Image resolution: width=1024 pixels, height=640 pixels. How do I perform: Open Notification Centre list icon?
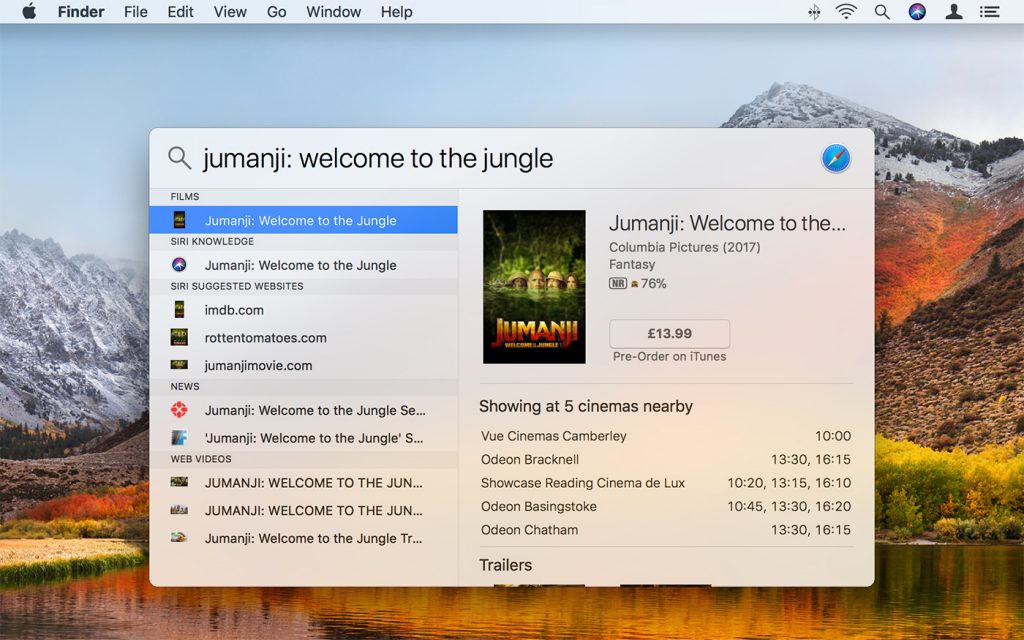[990, 12]
